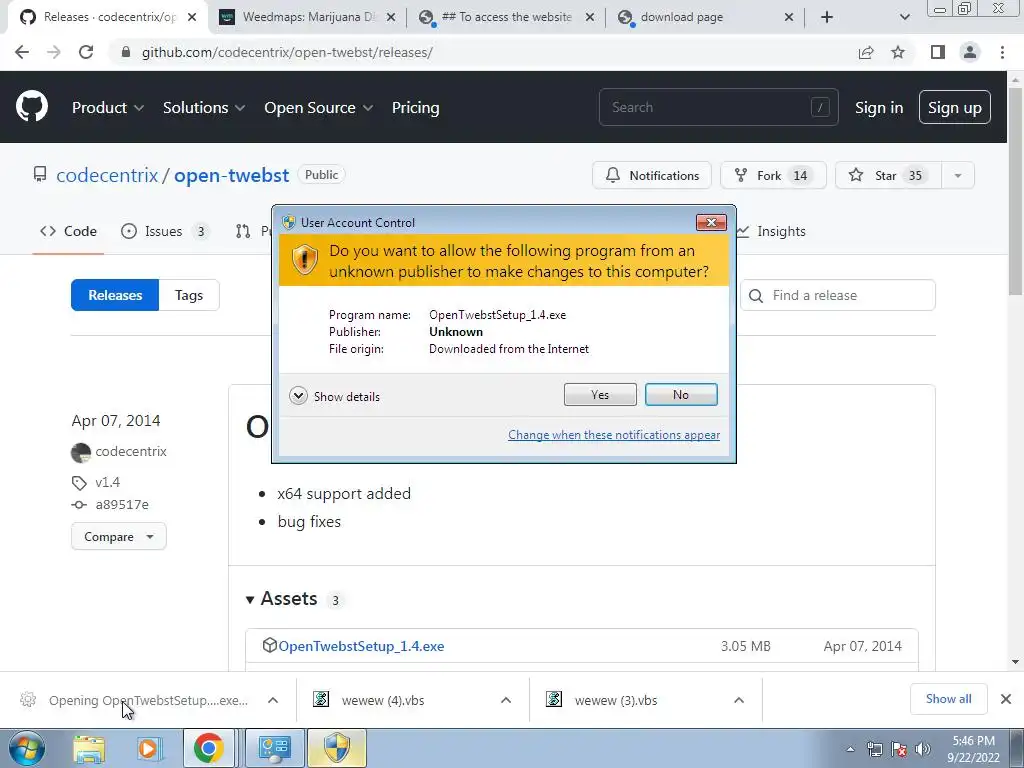Fork the repository with the Fork button
Viewport: 1024px width, 768px height.
773,176
